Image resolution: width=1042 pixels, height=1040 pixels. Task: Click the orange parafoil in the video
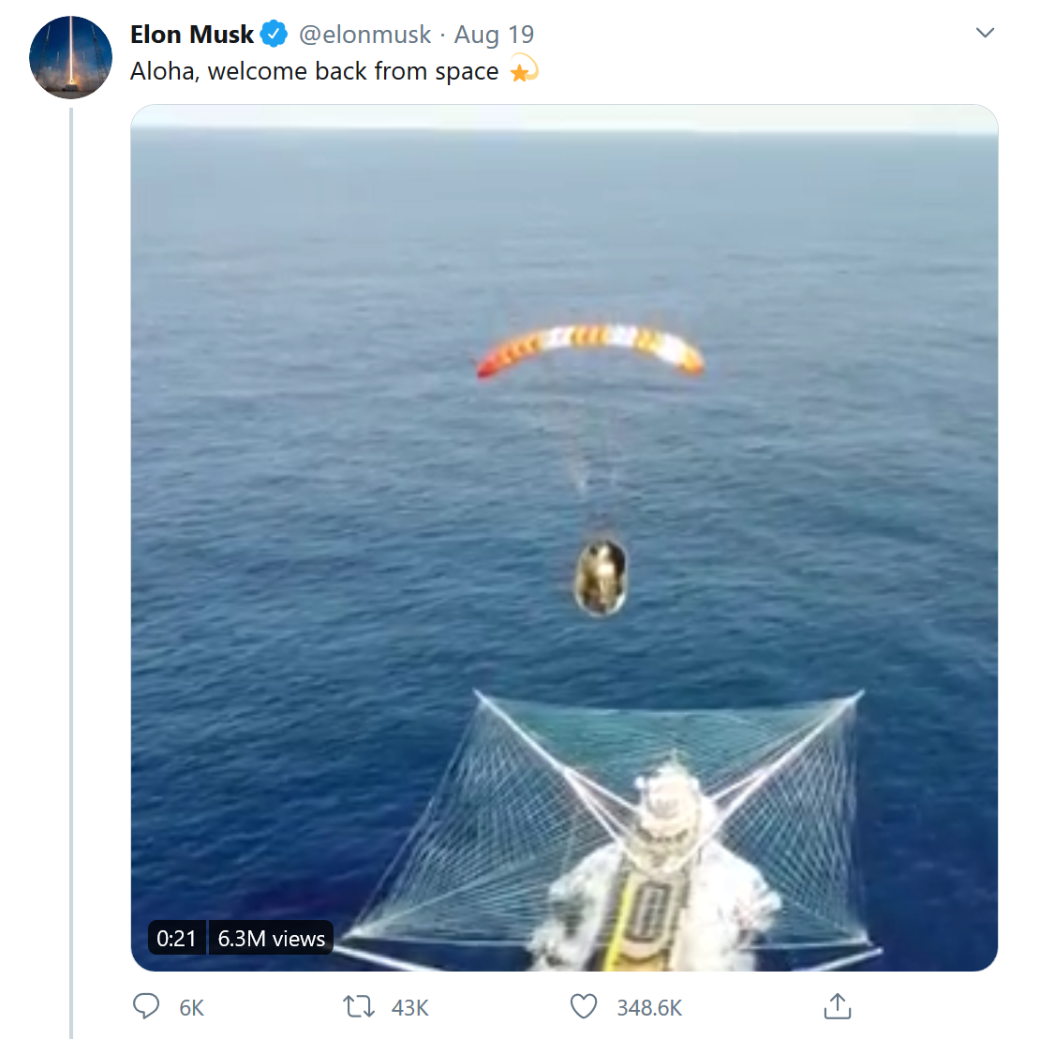click(590, 346)
